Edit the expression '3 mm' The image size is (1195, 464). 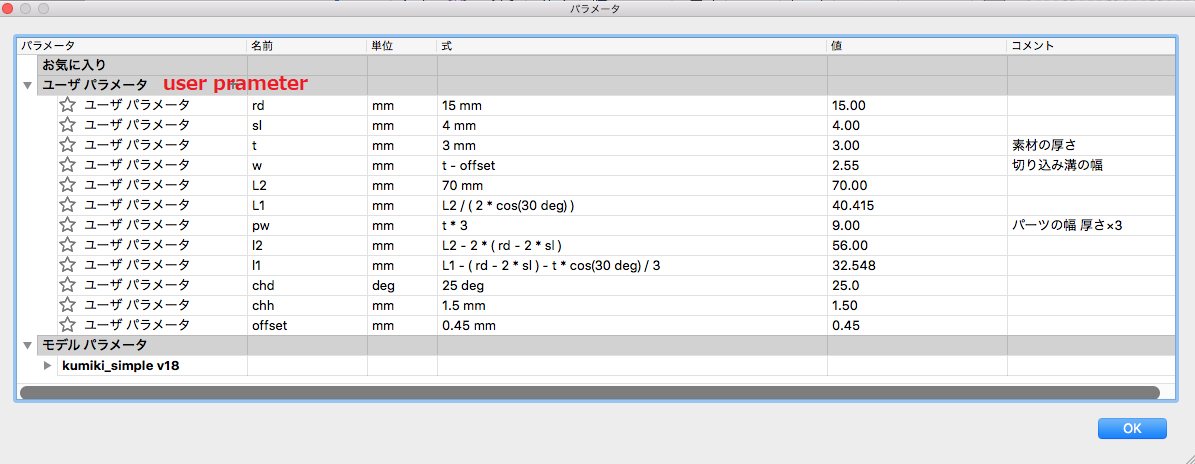tap(633, 145)
